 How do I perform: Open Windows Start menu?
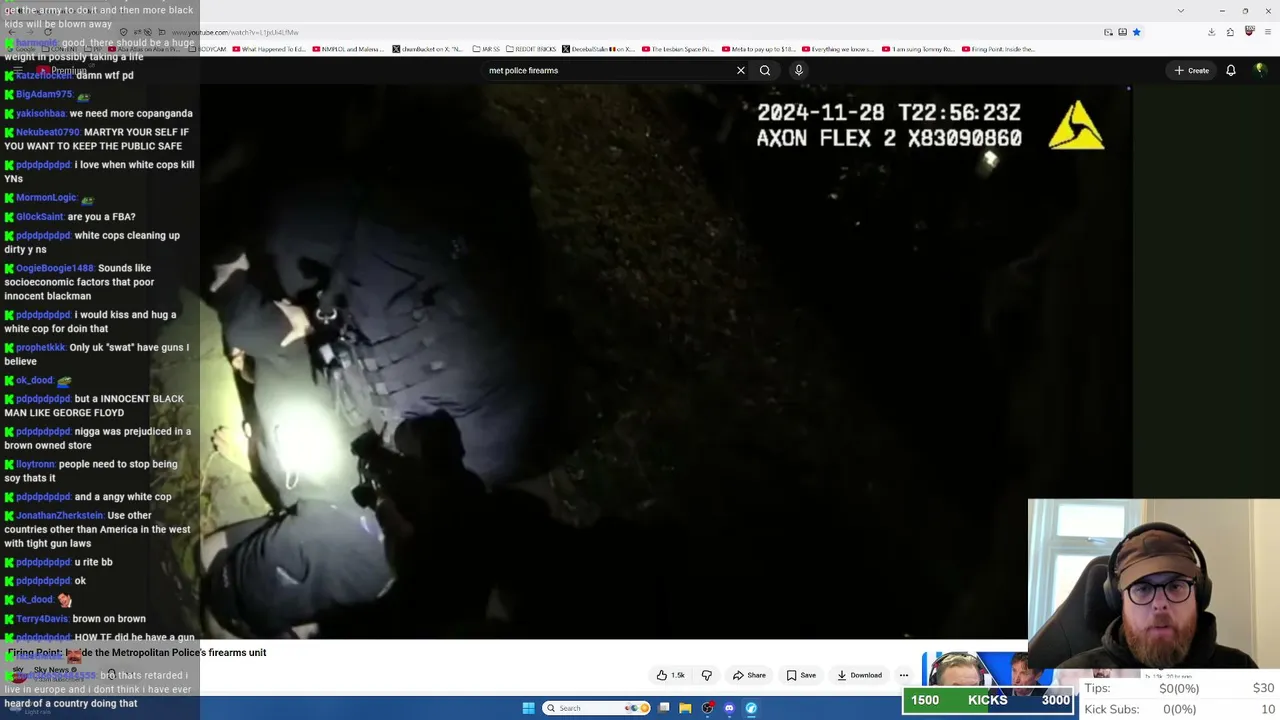click(x=528, y=708)
